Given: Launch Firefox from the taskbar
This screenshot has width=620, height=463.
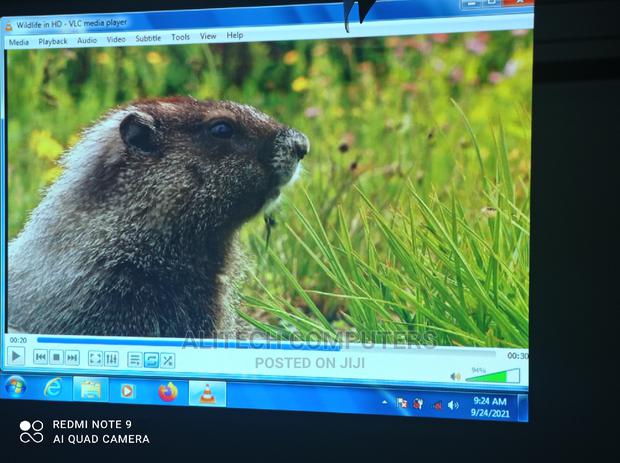Looking at the screenshot, I should 167,392.
